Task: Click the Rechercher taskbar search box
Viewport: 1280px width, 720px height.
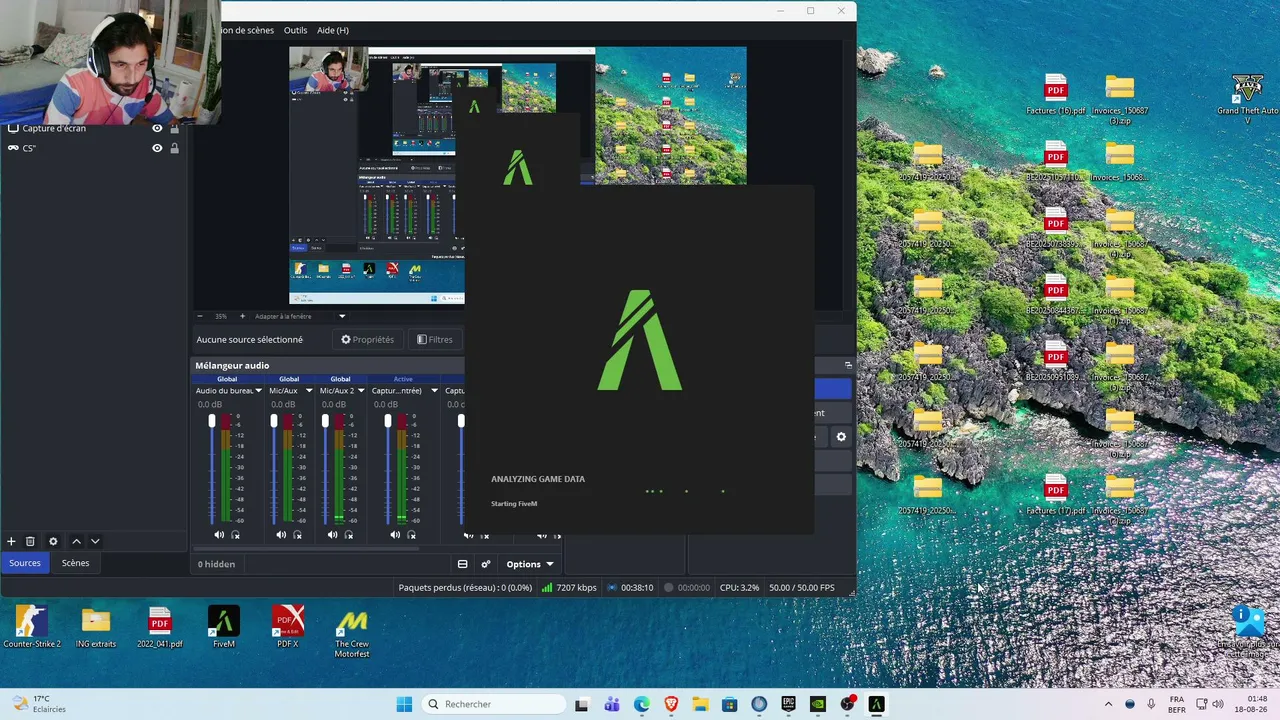Action: (x=494, y=704)
